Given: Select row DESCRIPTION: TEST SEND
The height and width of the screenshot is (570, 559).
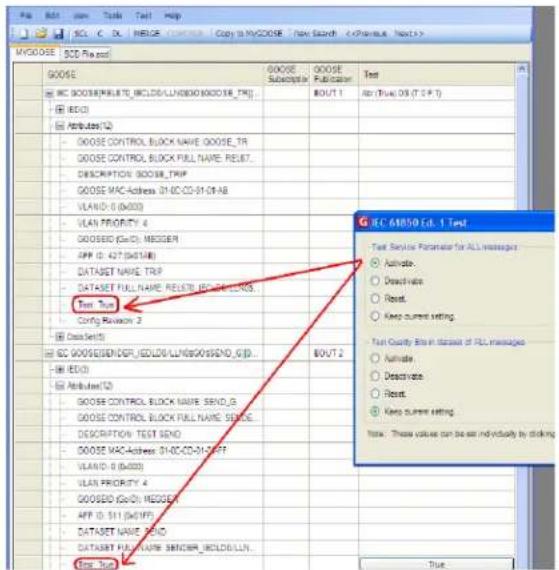Looking at the screenshot, I should click(x=129, y=434).
